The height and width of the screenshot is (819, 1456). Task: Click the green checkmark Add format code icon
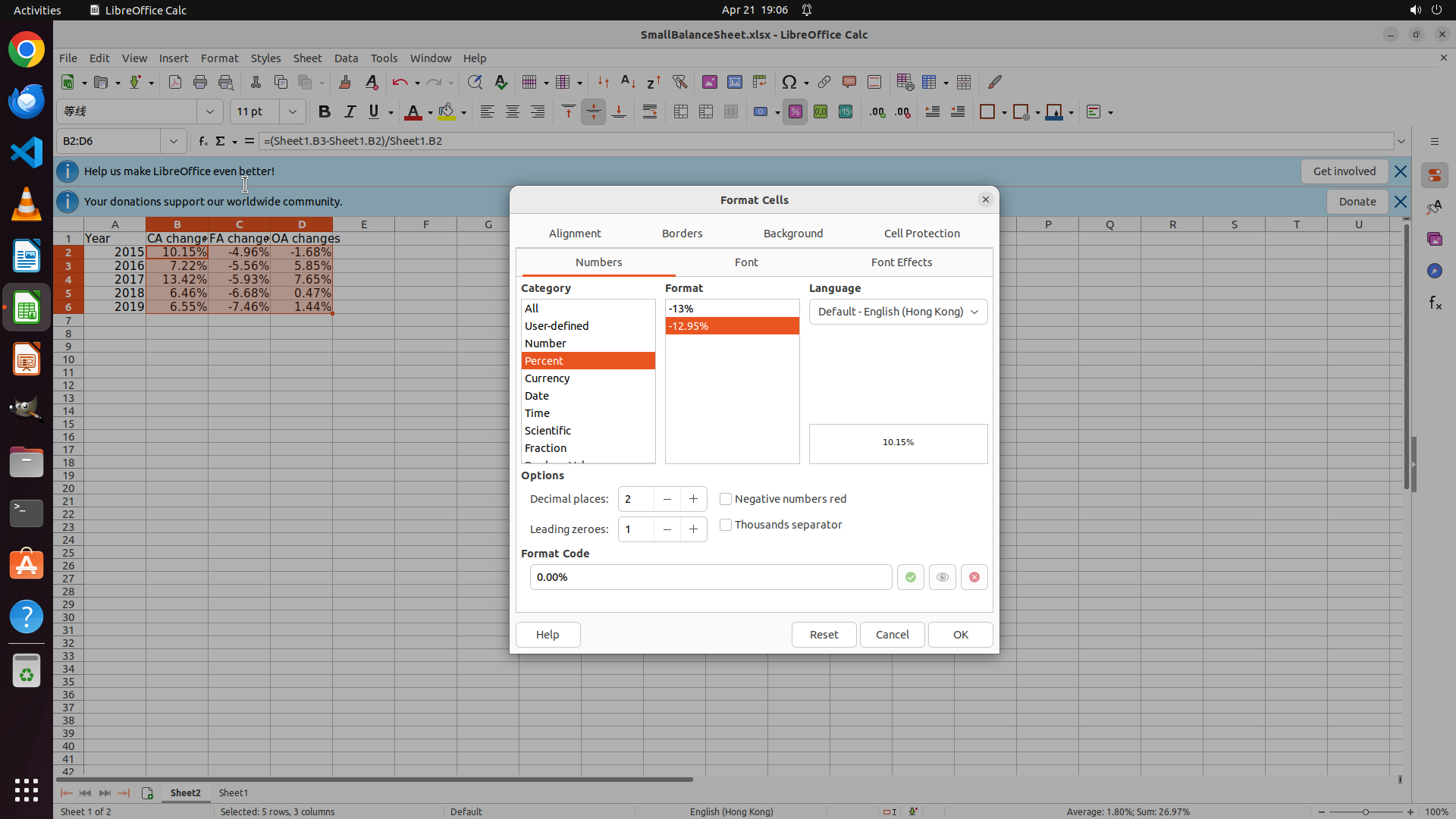[x=910, y=577]
